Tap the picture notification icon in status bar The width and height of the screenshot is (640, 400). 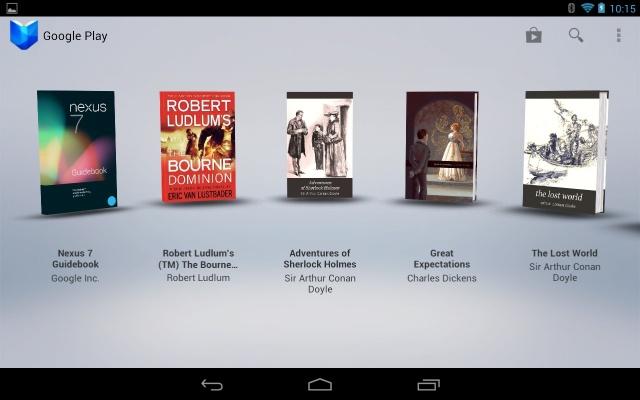[12, 8]
